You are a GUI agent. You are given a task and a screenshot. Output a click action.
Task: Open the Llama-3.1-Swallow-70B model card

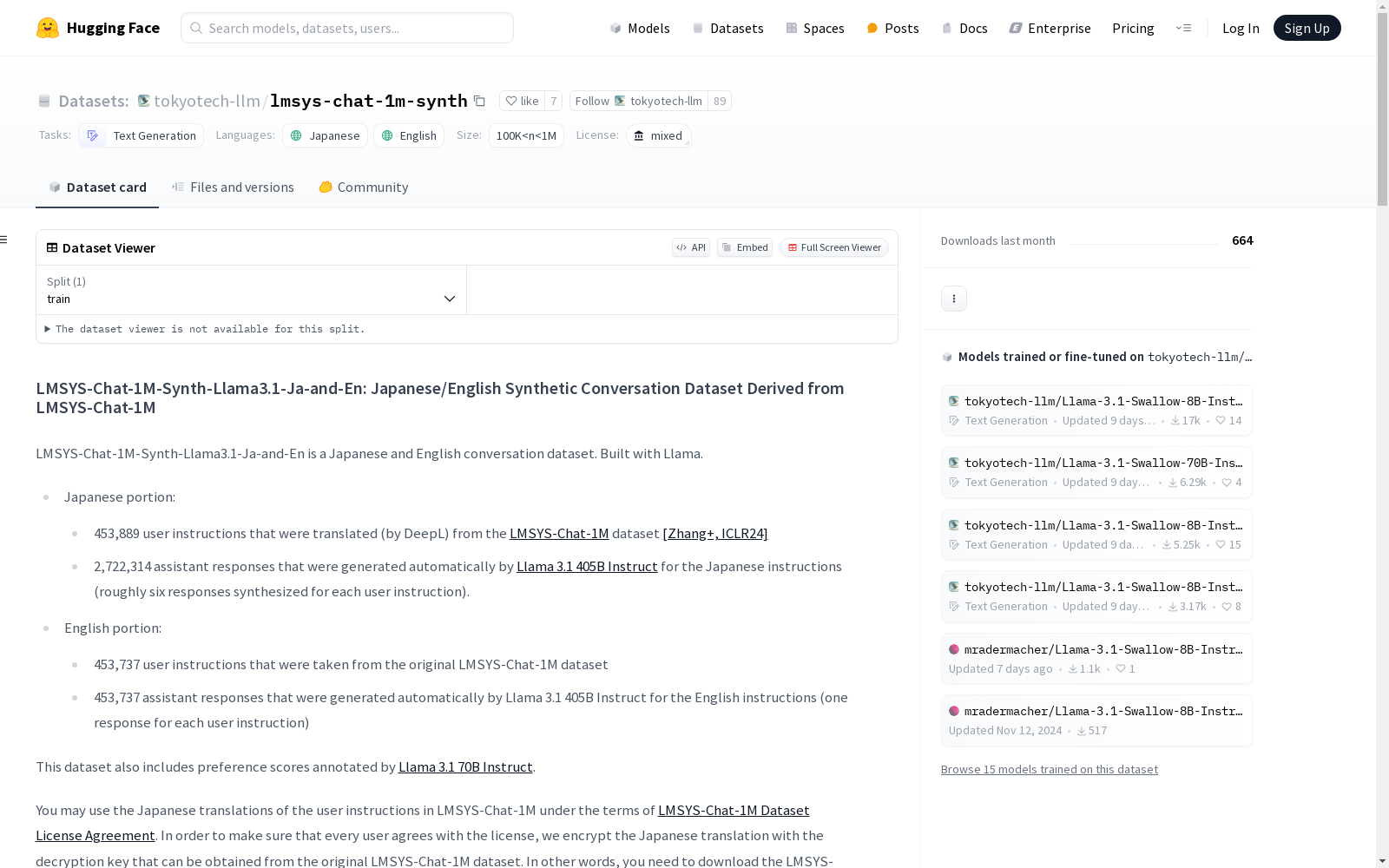point(1096,472)
